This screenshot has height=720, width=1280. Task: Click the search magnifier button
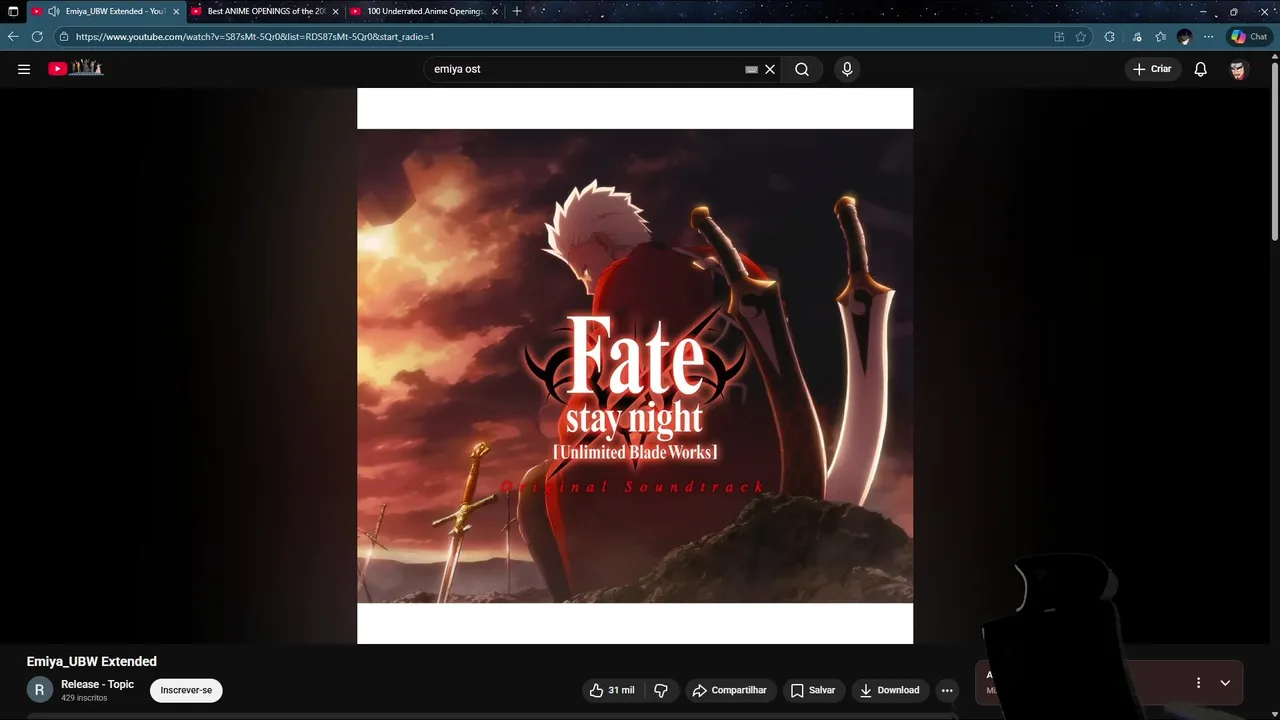802,69
